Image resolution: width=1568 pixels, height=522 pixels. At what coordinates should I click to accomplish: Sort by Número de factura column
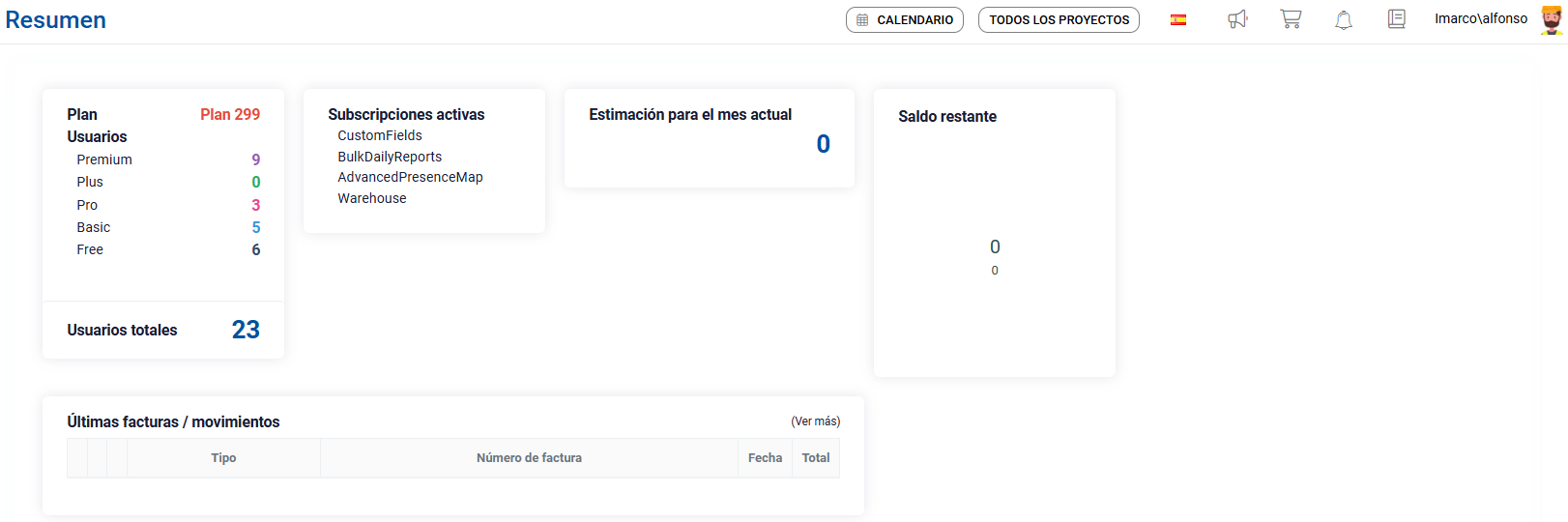[x=529, y=458]
